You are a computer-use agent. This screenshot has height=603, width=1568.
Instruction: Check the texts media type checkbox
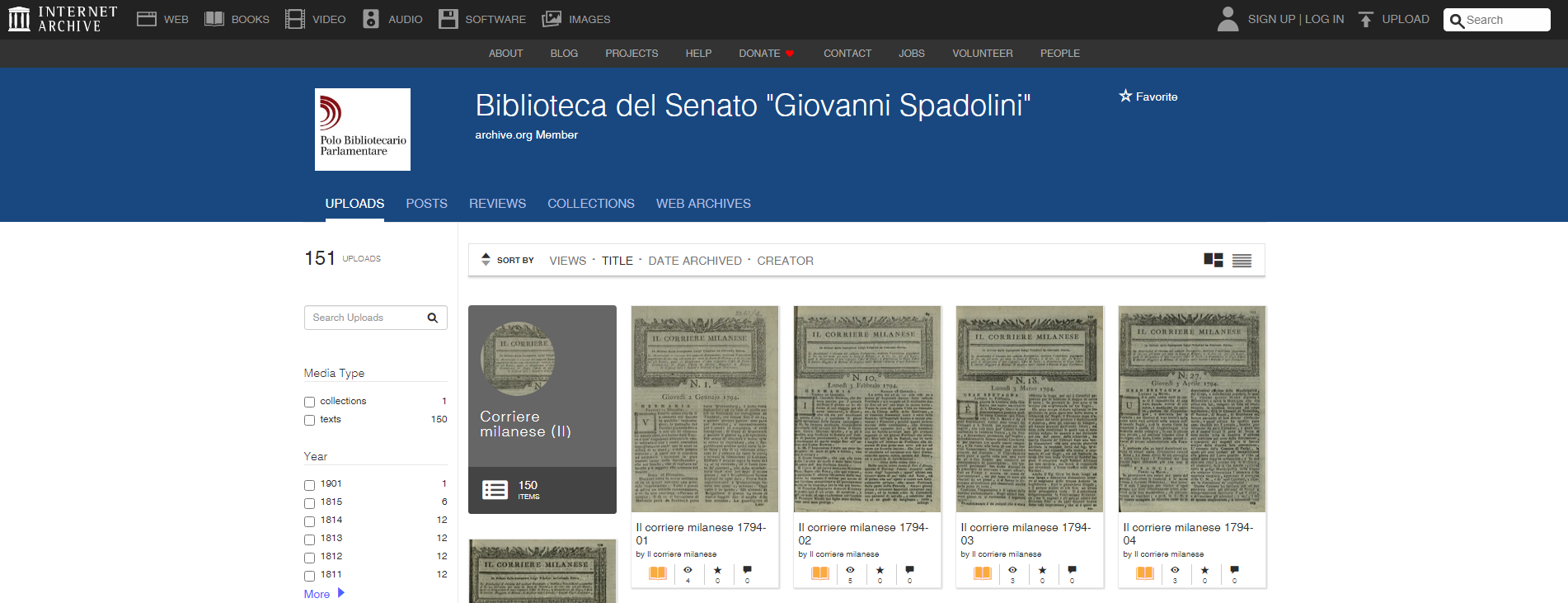[x=310, y=420]
